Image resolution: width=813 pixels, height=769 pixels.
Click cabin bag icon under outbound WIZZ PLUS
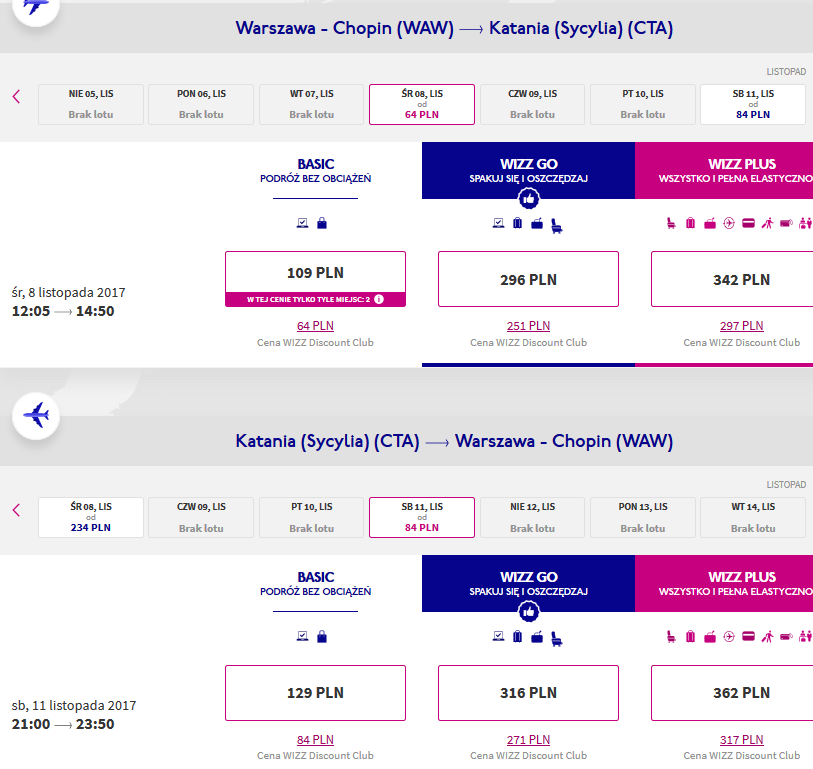tap(710, 223)
